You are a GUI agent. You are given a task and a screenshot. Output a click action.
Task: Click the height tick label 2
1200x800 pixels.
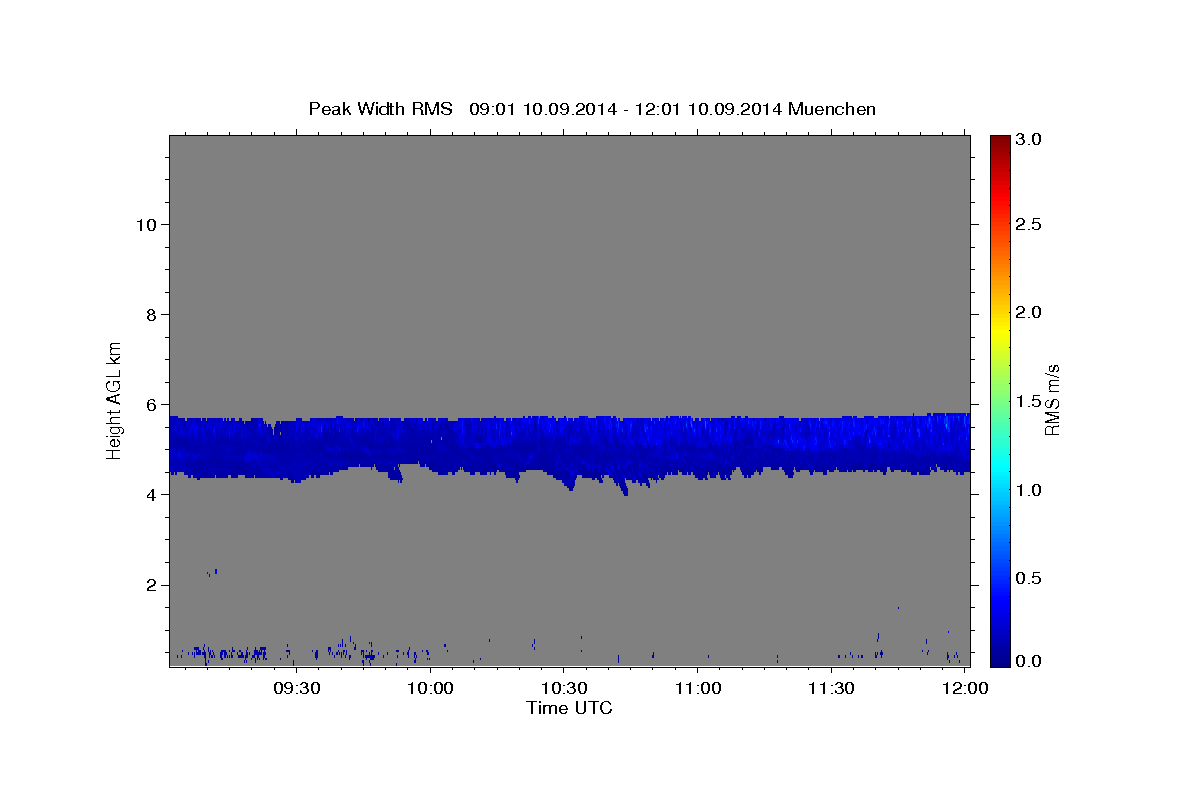coord(150,585)
